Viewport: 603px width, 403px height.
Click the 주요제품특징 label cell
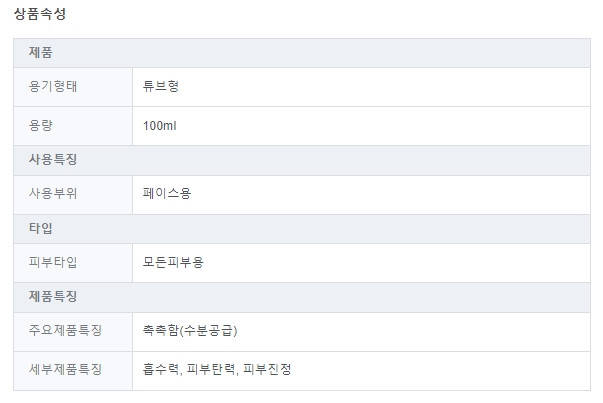pos(66,331)
